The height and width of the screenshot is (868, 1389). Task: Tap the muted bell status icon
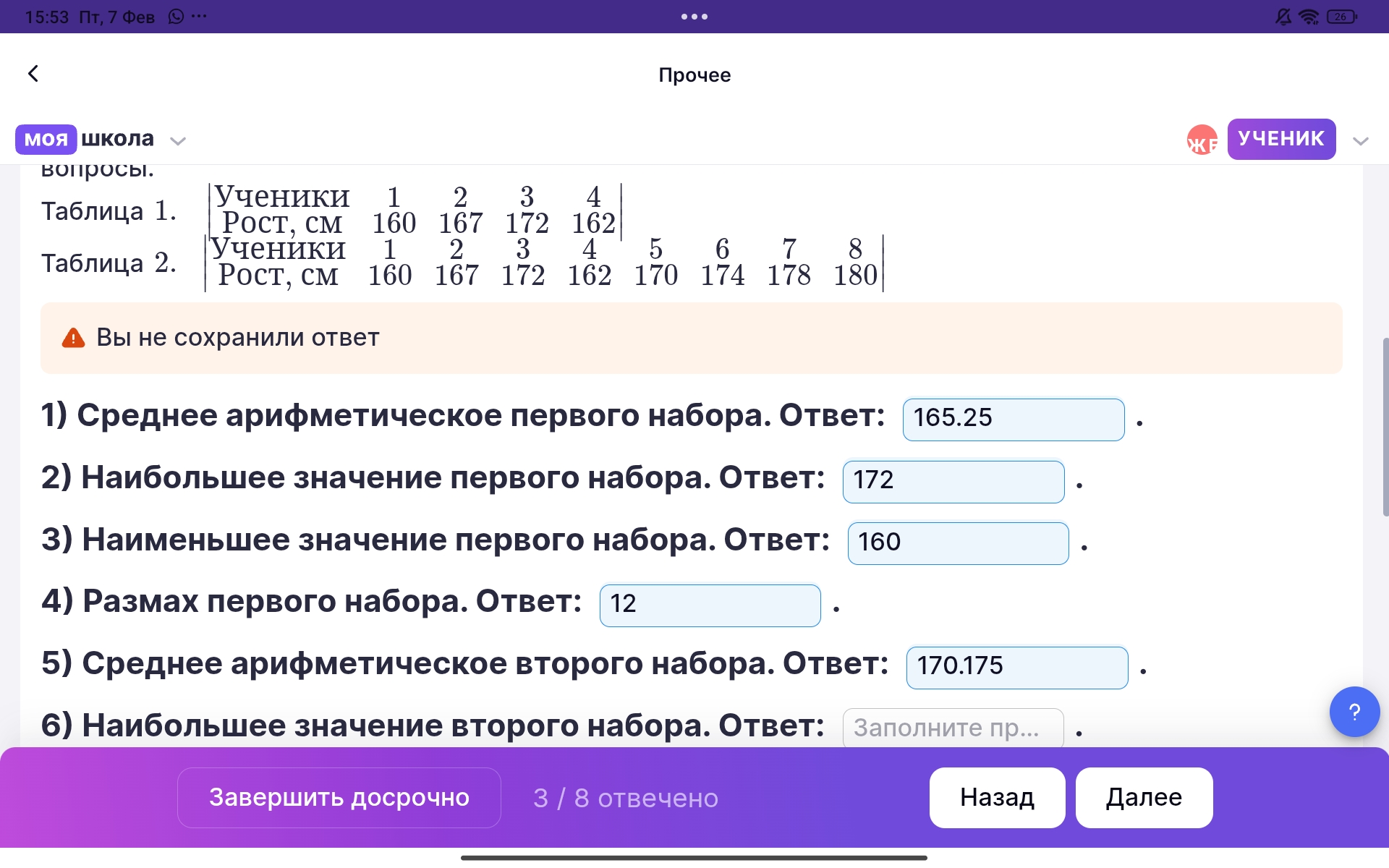(1283, 17)
